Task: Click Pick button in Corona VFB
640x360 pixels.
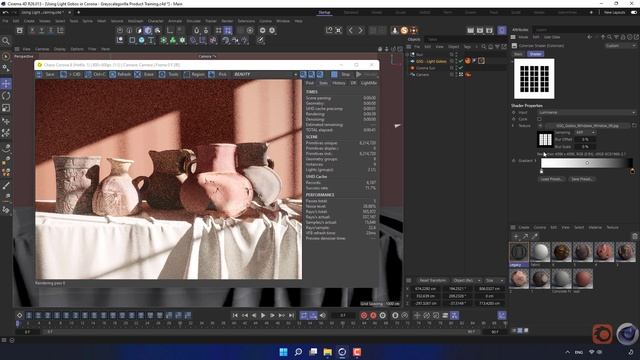Action: [218, 74]
